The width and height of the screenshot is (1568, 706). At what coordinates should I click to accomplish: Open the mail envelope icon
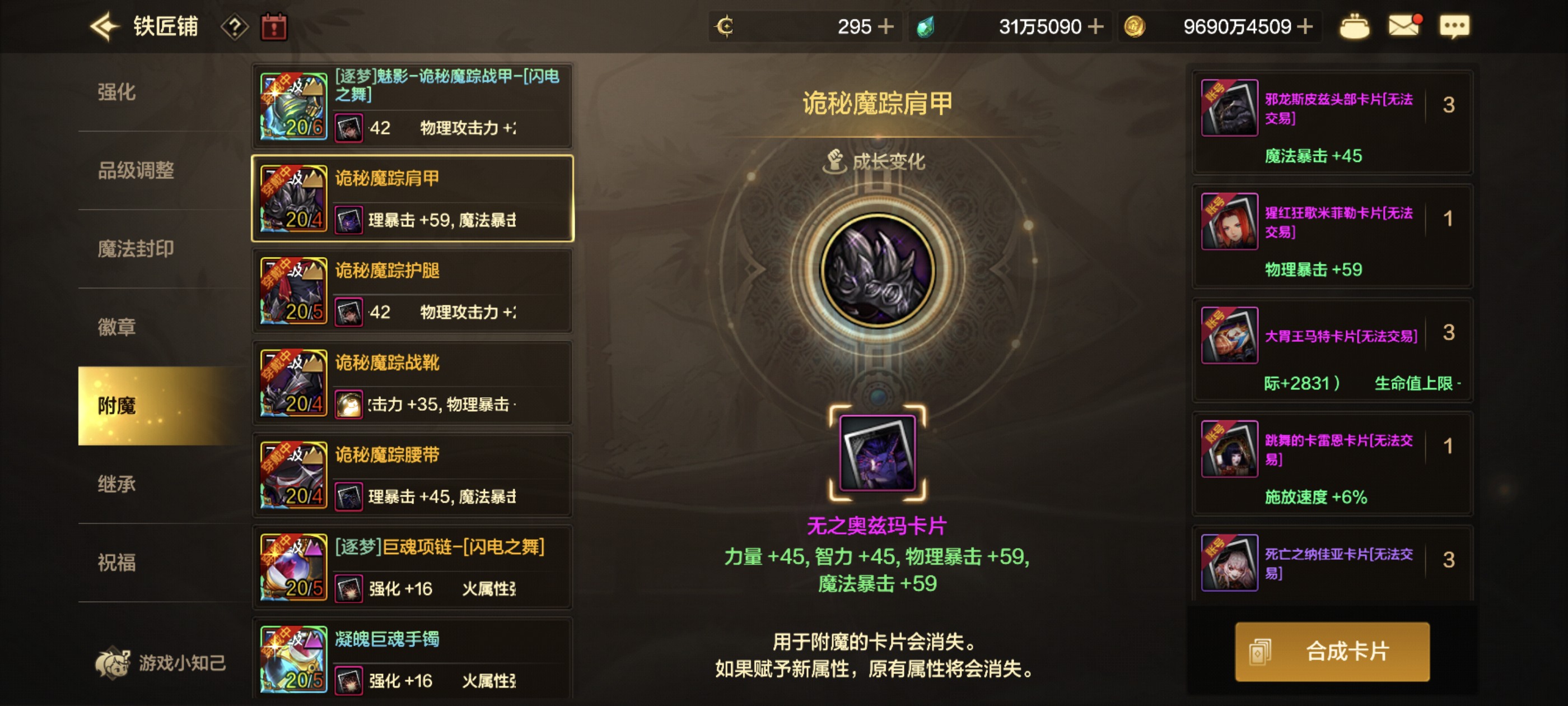pos(1404,26)
